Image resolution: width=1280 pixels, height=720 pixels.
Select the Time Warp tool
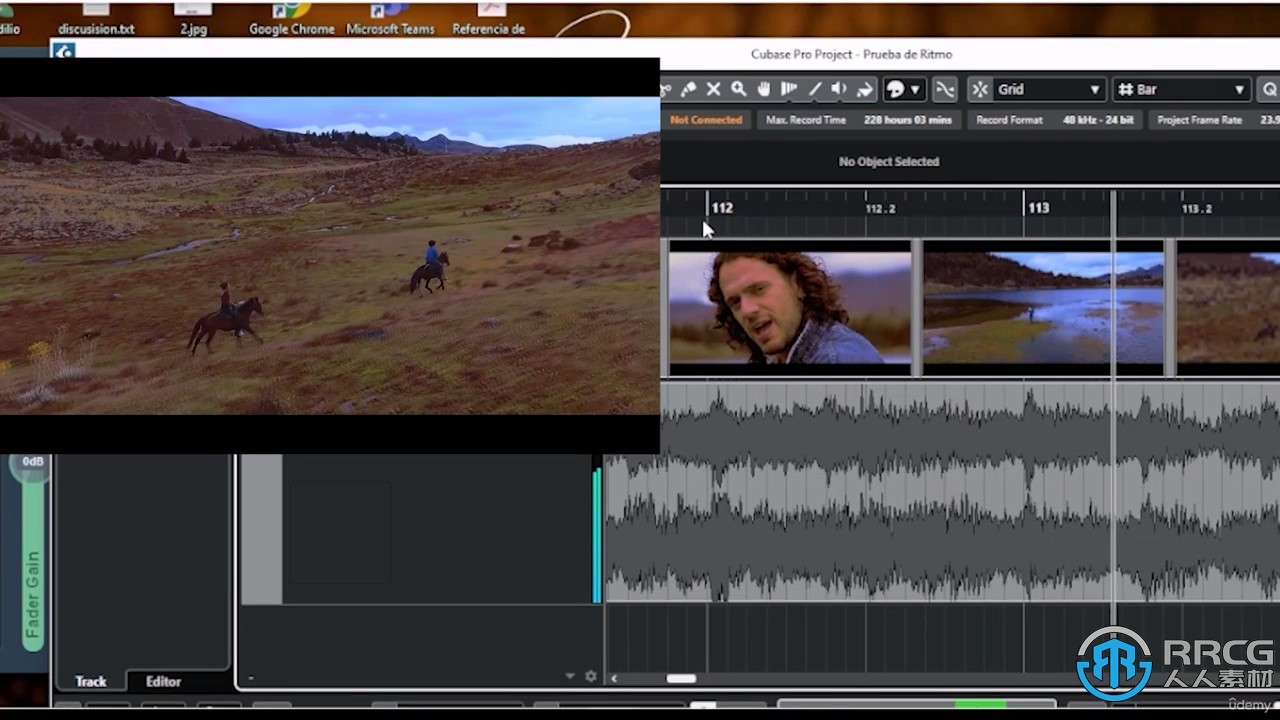point(789,89)
